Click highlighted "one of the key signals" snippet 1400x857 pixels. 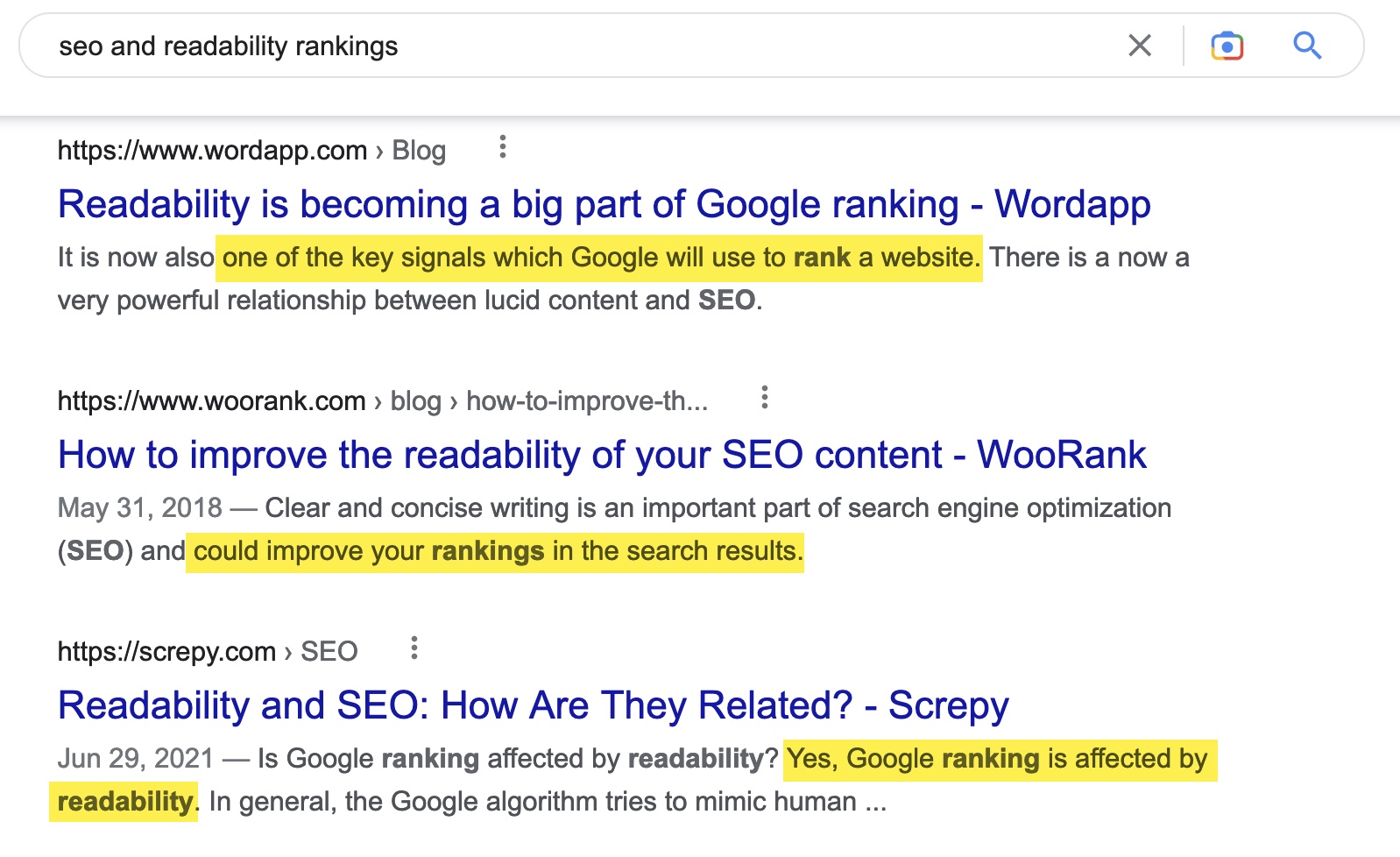pyautogui.click(x=598, y=258)
